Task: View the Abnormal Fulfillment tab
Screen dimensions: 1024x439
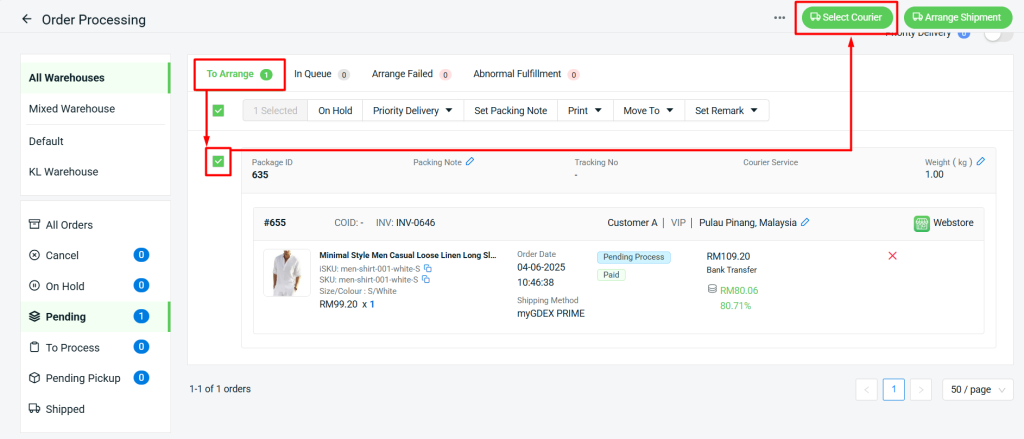Action: coord(526,74)
